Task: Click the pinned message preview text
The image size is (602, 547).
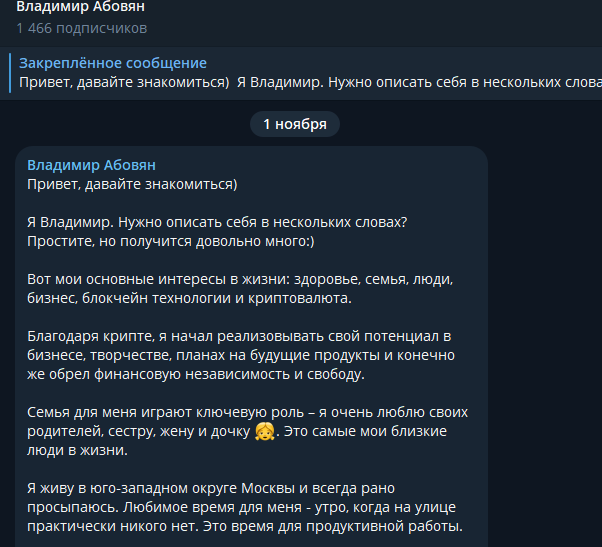Action: click(310, 82)
